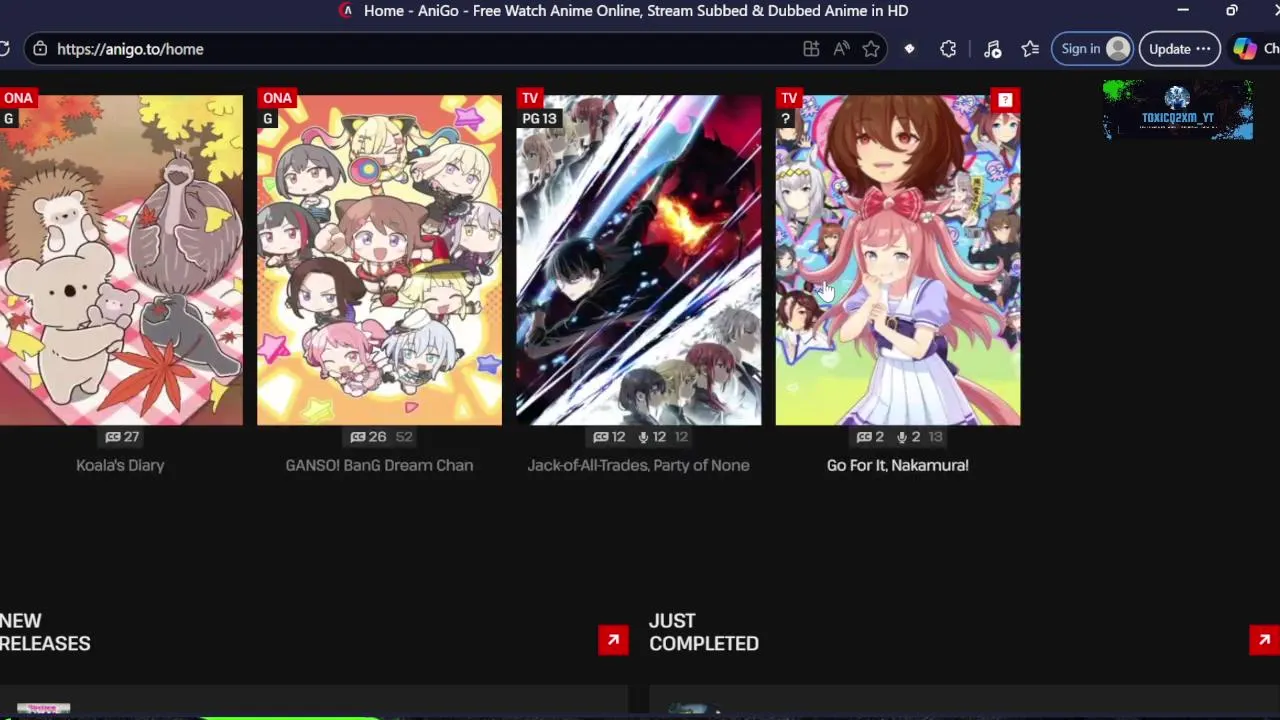Minimize the browser window

point(1183,11)
